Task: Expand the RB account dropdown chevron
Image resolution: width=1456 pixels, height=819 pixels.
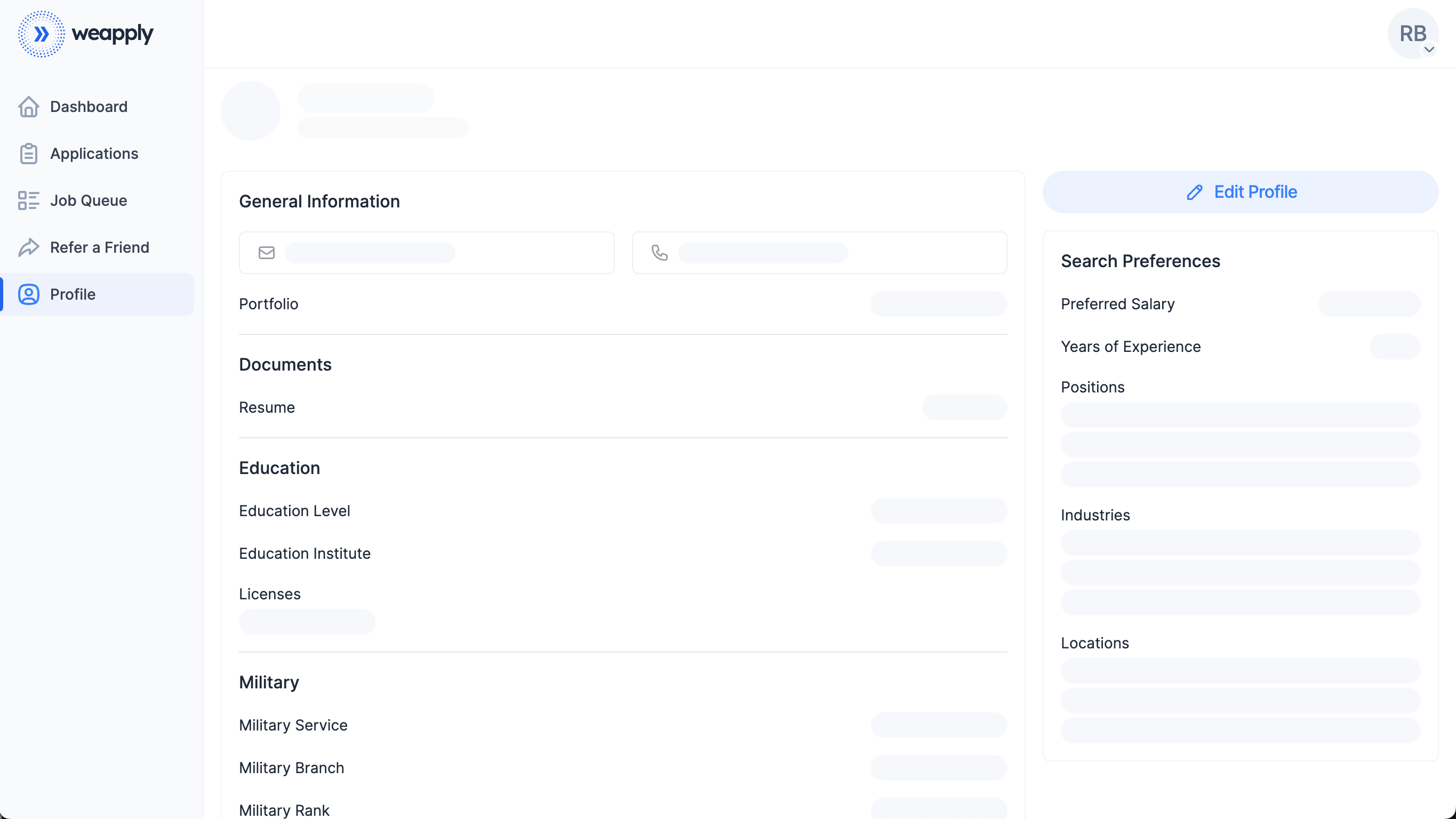Action: 1429,50
